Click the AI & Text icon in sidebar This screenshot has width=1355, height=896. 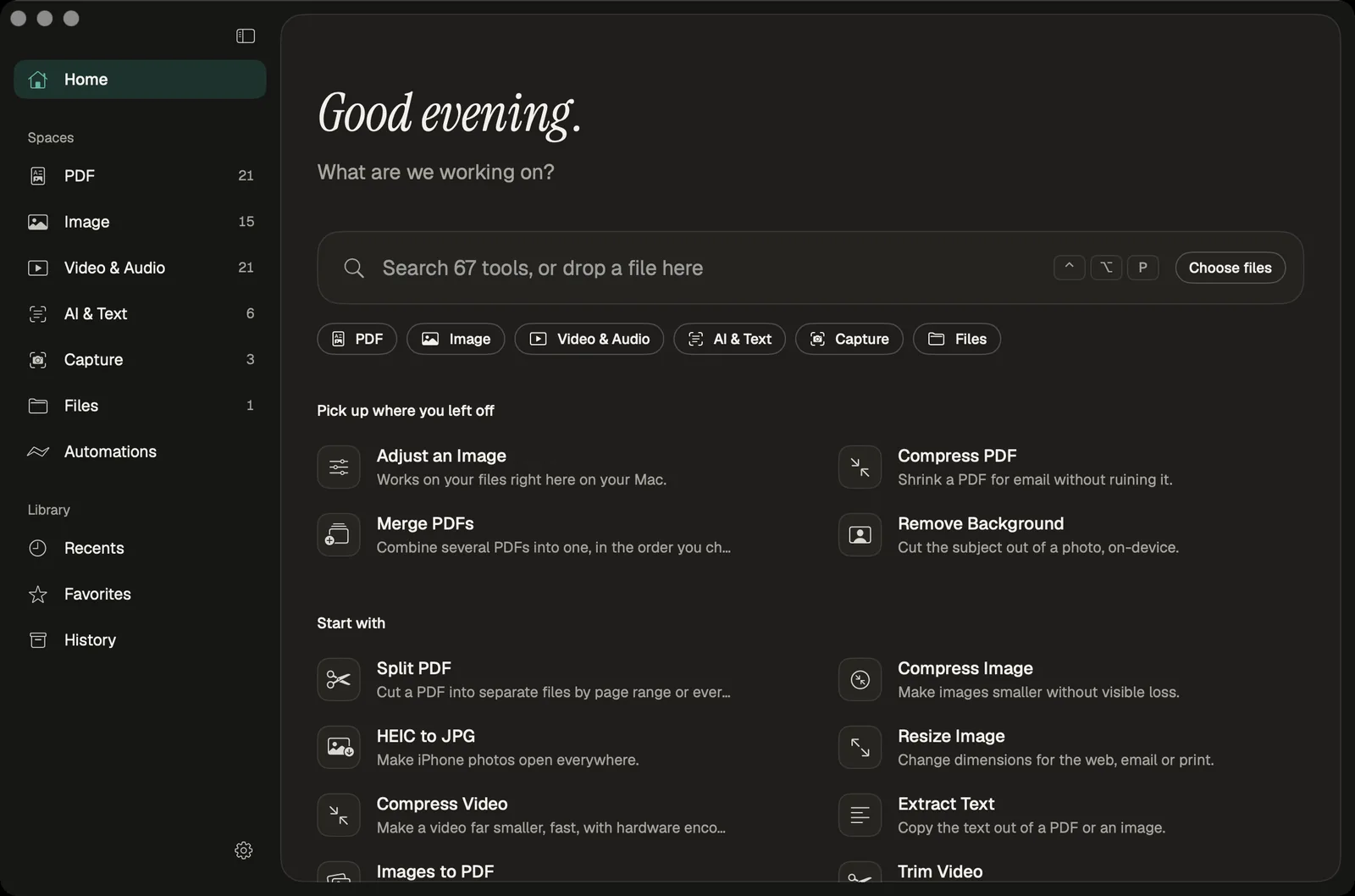point(38,314)
